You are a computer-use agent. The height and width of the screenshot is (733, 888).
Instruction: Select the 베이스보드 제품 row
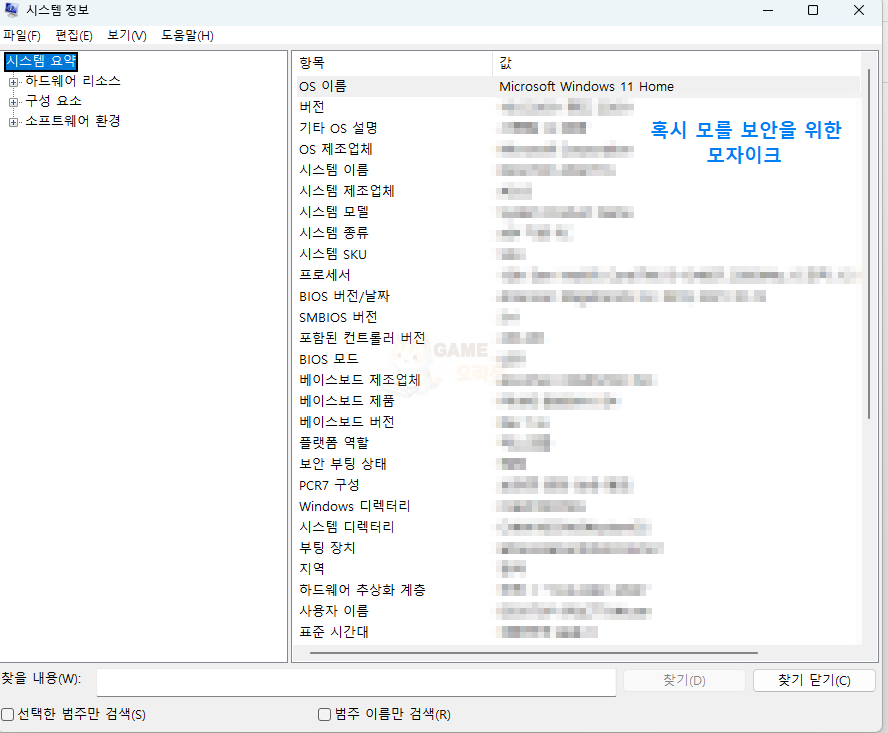point(578,401)
